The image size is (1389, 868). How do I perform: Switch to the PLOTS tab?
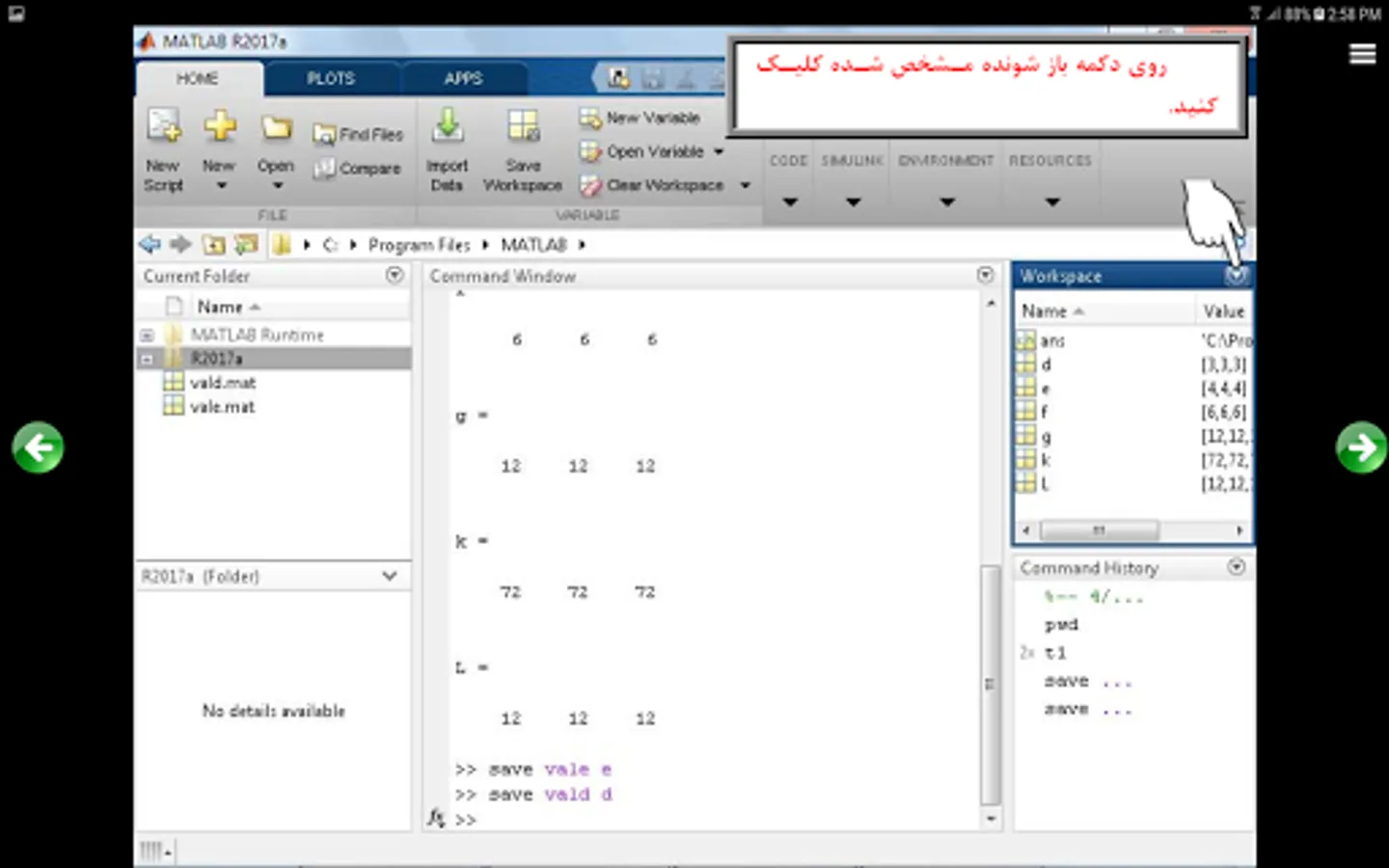[x=331, y=78]
